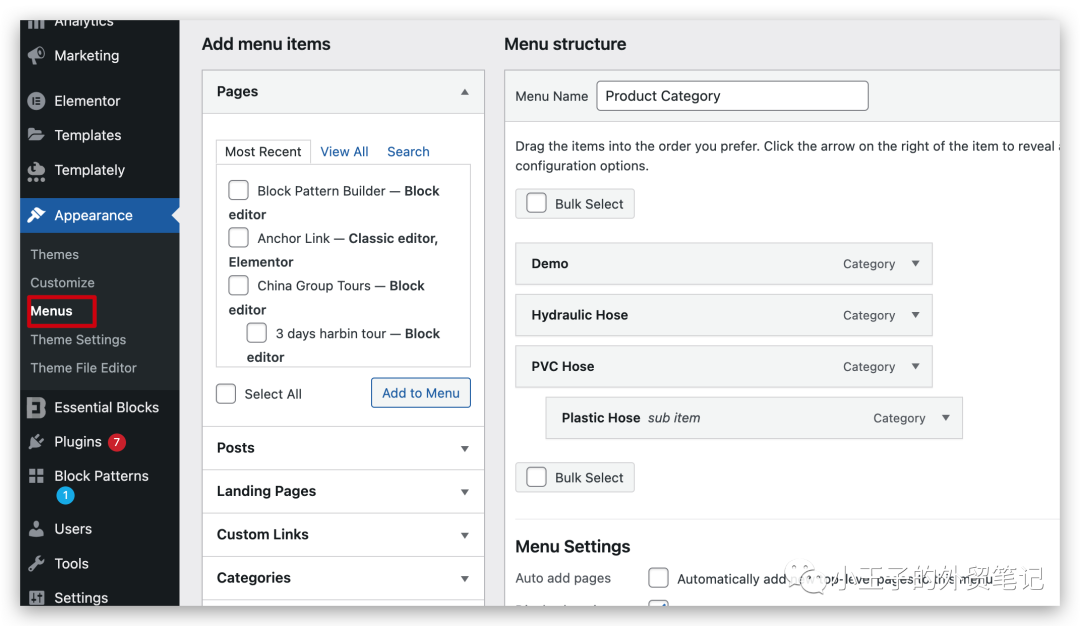Click the red 7 badge next to Plugins
The width and height of the screenshot is (1080, 626).
coord(116,442)
